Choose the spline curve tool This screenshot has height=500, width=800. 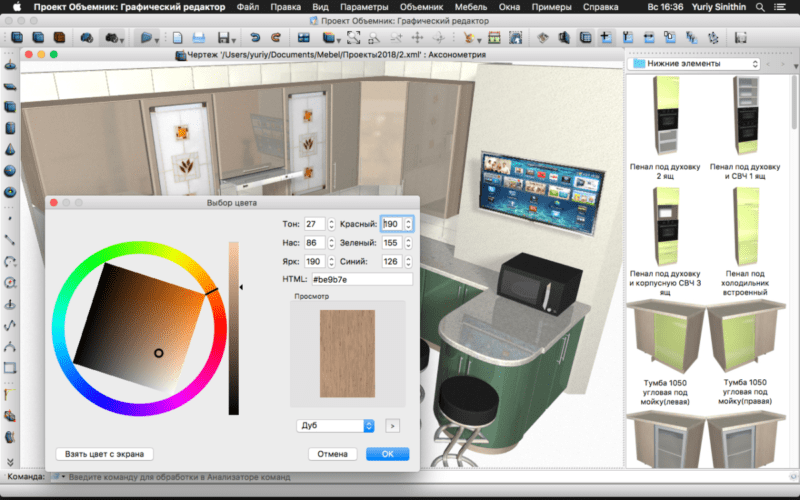pos(10,325)
